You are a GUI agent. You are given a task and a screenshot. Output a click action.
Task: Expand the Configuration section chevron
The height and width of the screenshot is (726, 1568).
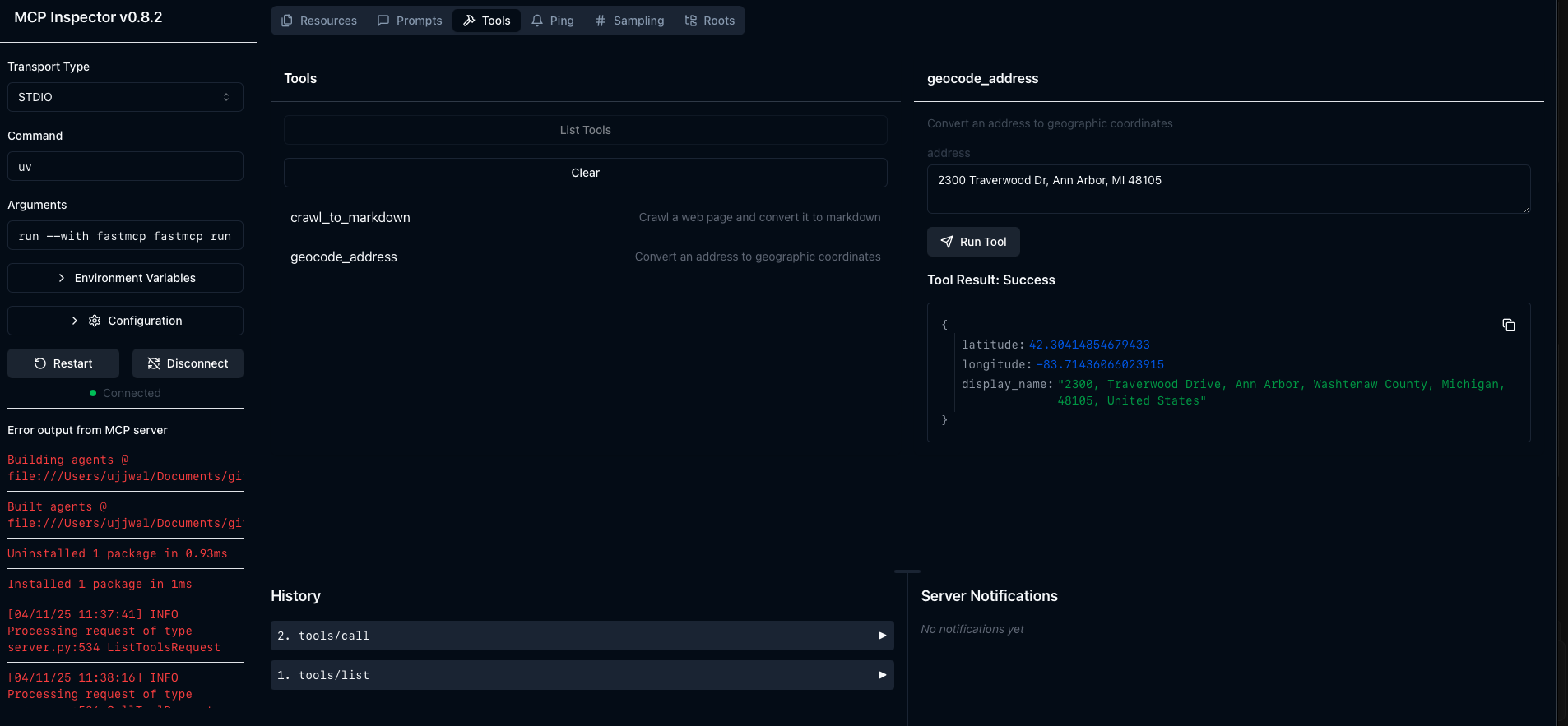(x=75, y=321)
